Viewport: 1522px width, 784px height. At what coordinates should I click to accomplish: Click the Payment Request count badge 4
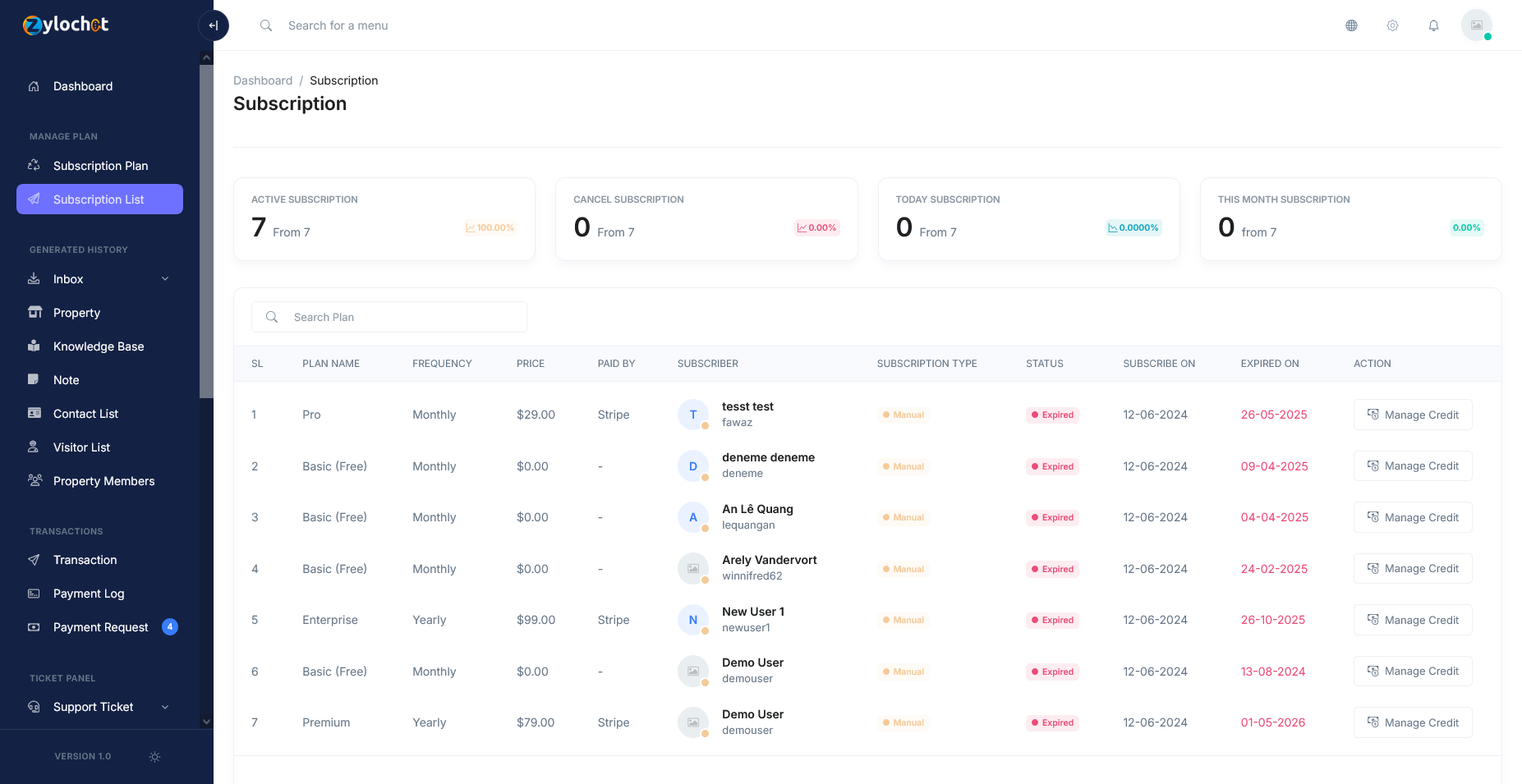(170, 627)
